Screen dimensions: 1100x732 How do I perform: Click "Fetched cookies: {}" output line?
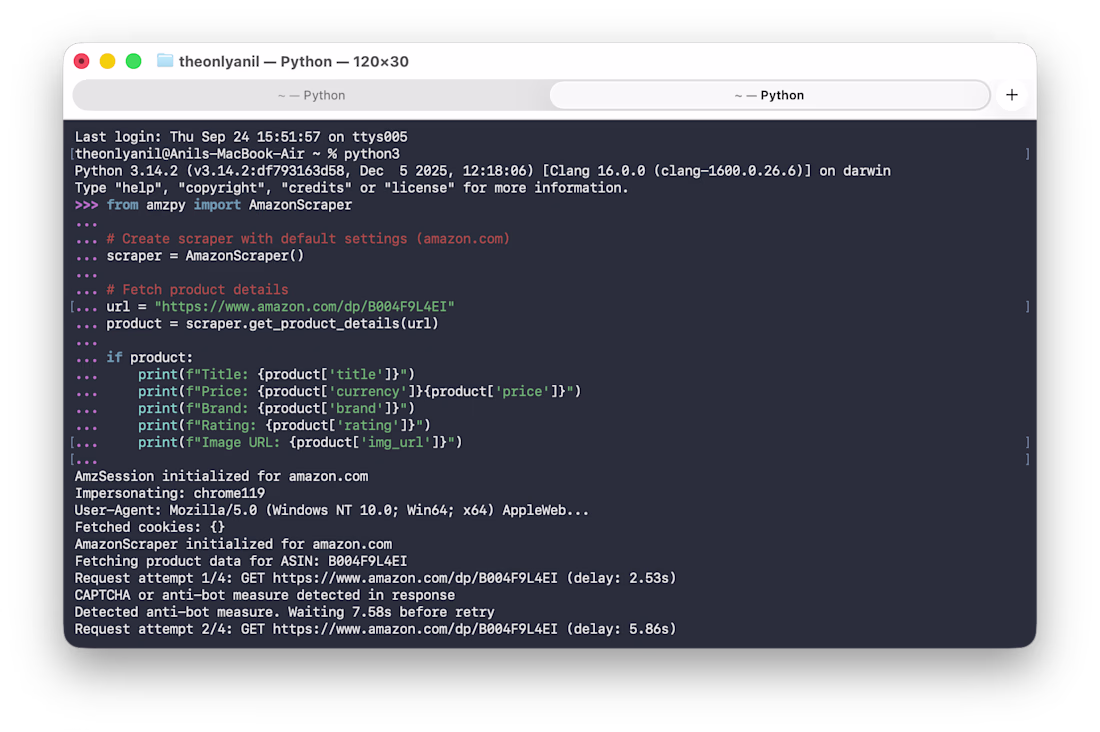pos(150,527)
